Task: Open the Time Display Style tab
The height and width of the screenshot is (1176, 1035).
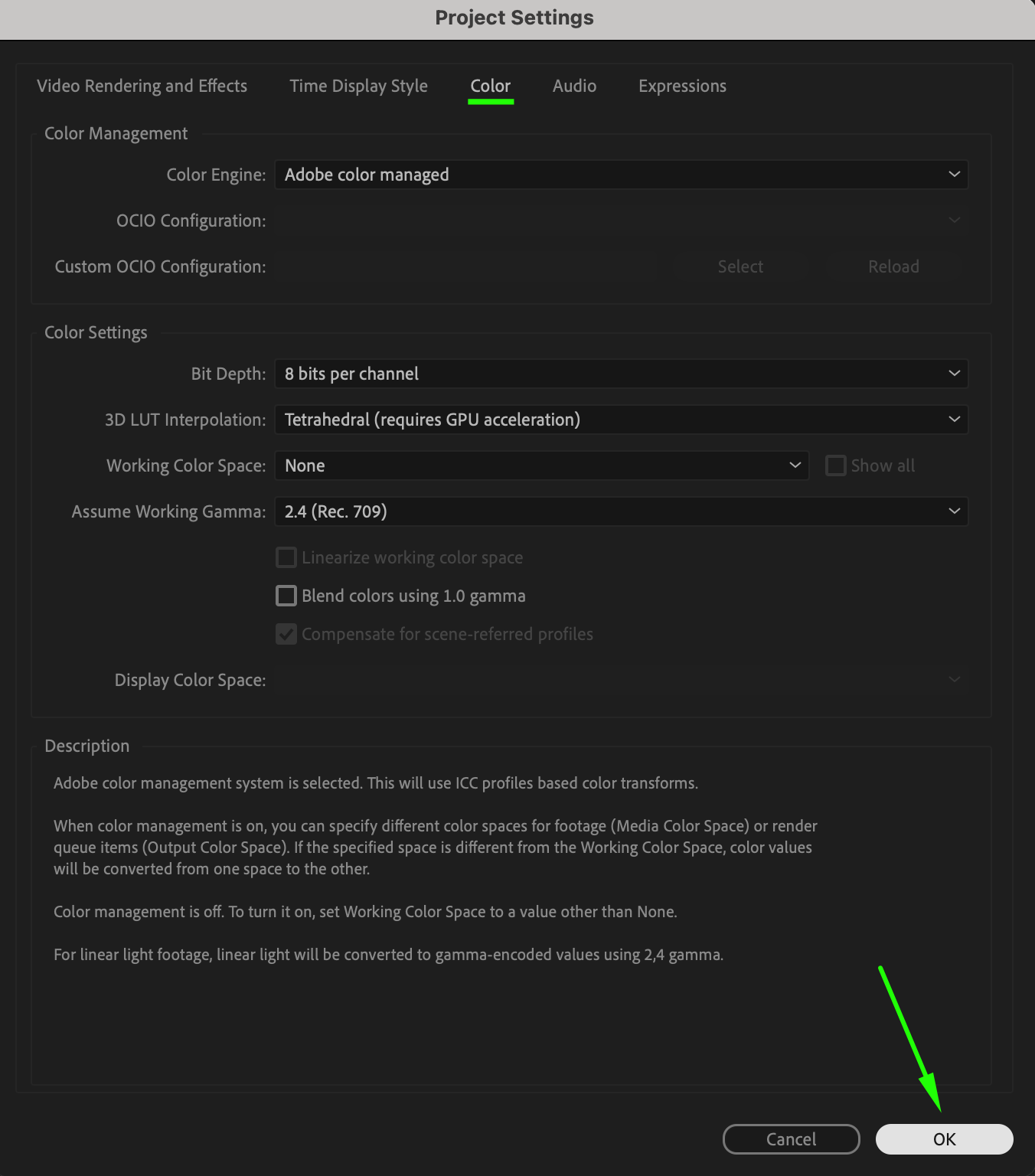Action: 358,86
